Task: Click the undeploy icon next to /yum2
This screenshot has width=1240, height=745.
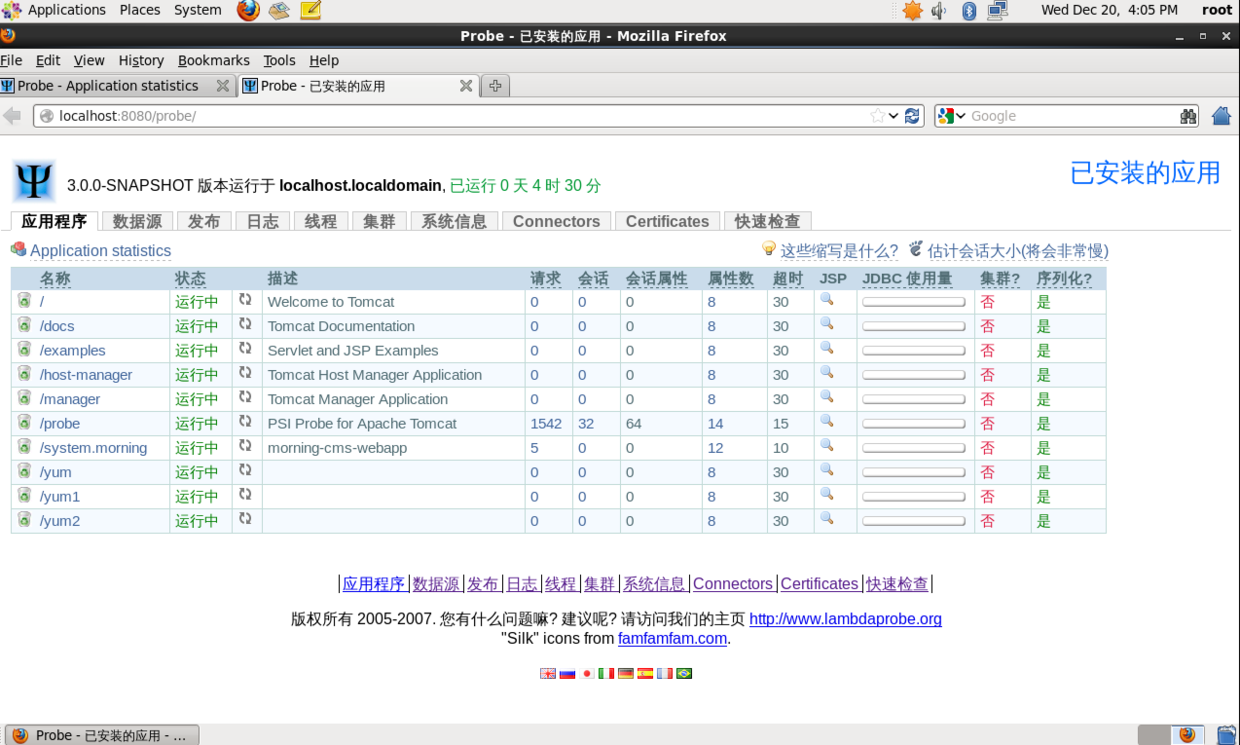Action: (x=24, y=519)
